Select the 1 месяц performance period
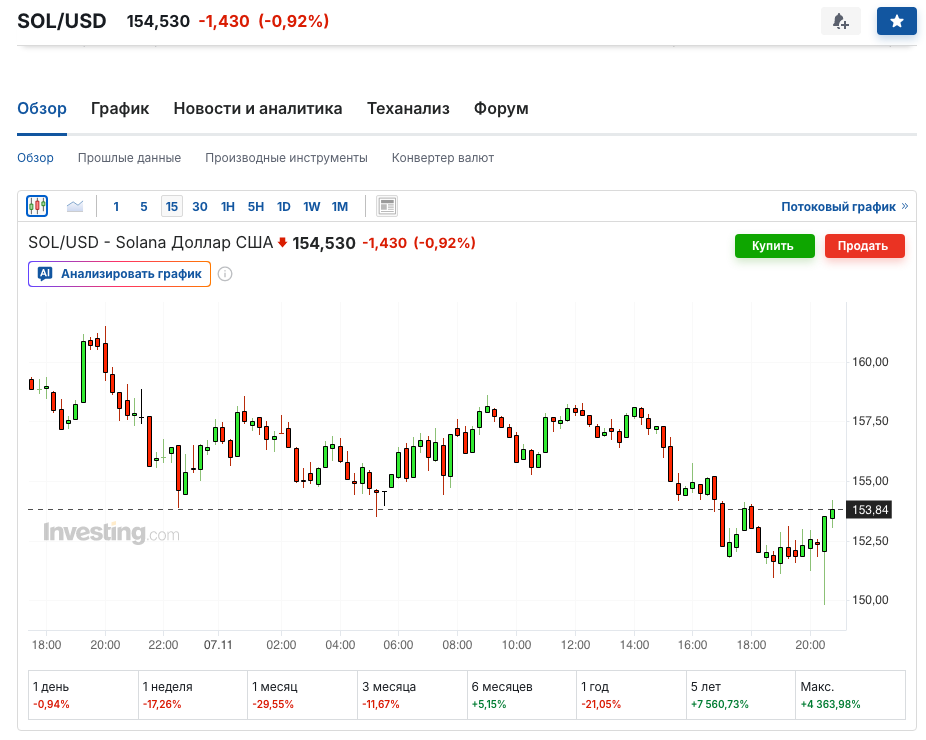 point(302,695)
